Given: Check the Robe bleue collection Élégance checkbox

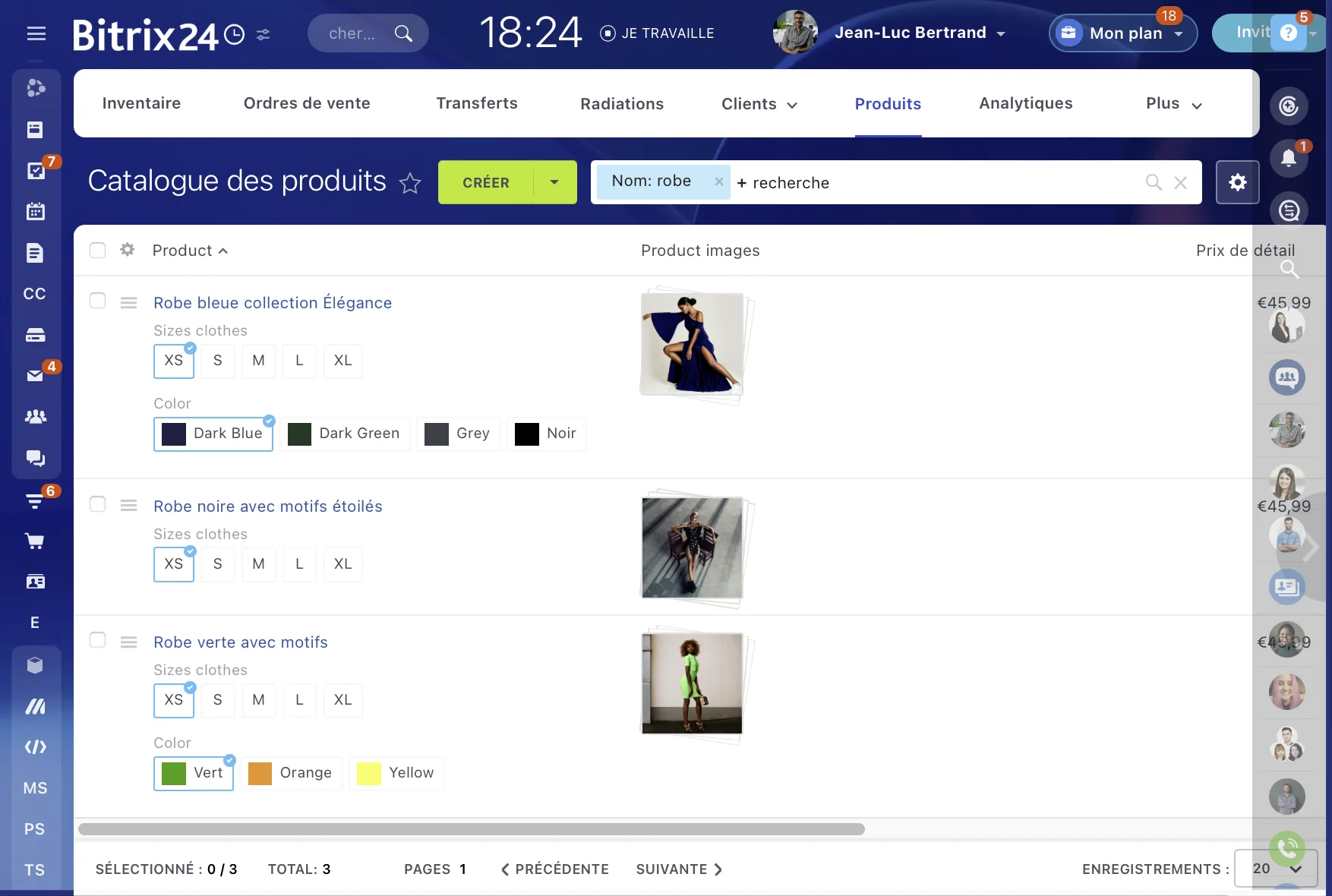Looking at the screenshot, I should point(97,301).
